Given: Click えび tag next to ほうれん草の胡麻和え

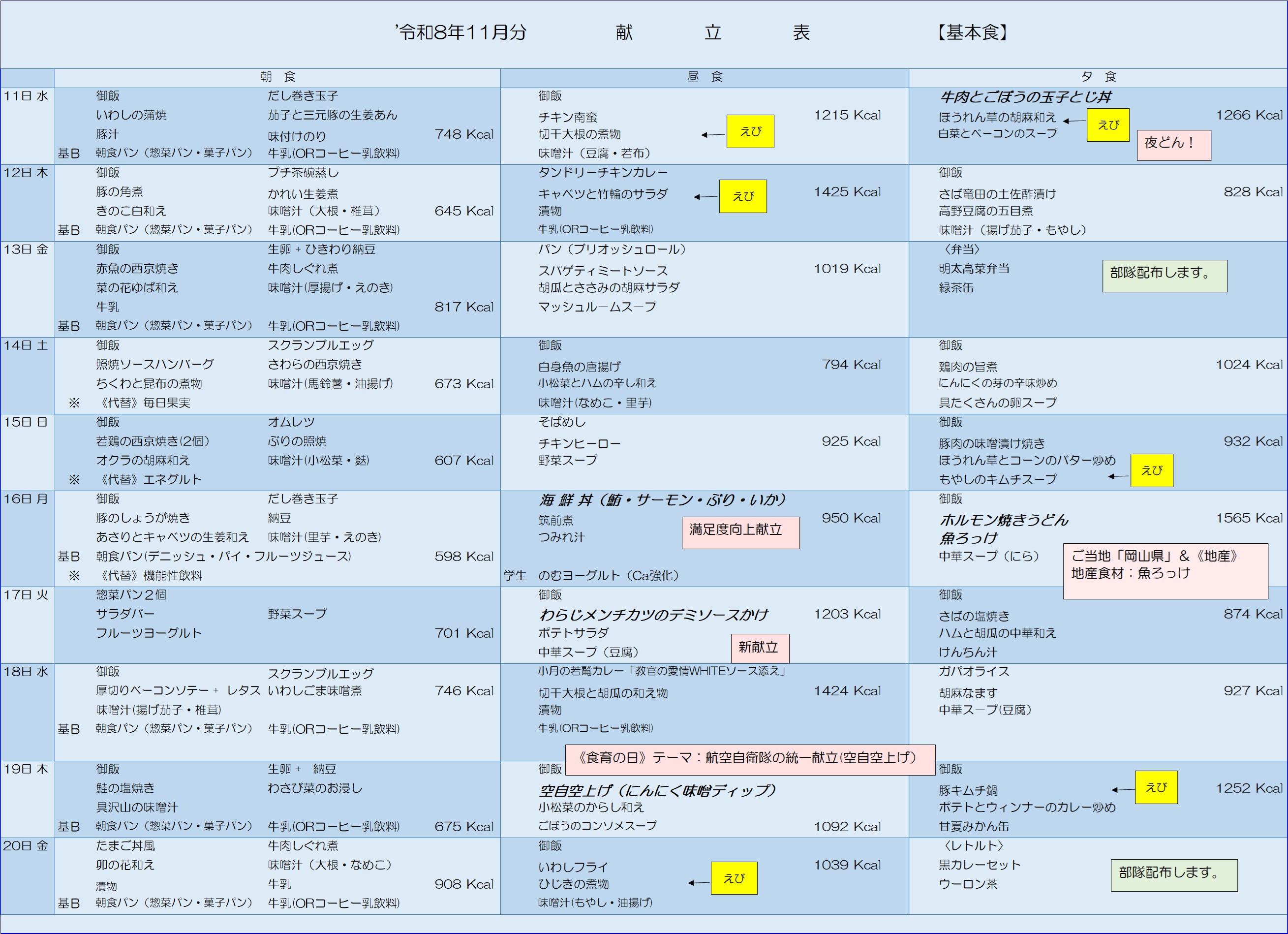Looking at the screenshot, I should (x=1108, y=125).
